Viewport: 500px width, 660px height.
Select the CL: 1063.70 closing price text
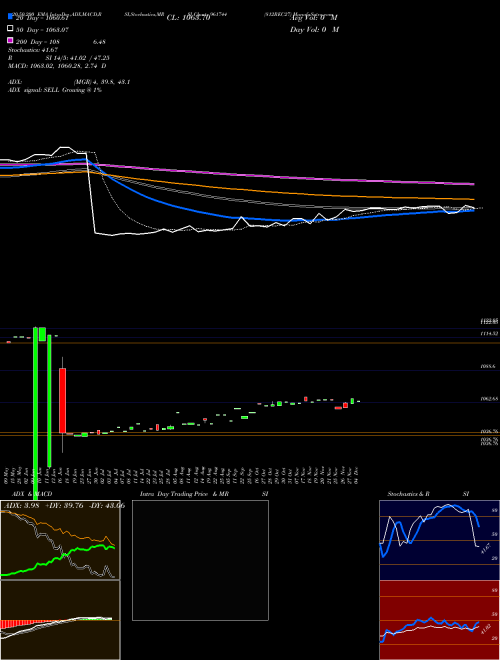click(x=188, y=18)
